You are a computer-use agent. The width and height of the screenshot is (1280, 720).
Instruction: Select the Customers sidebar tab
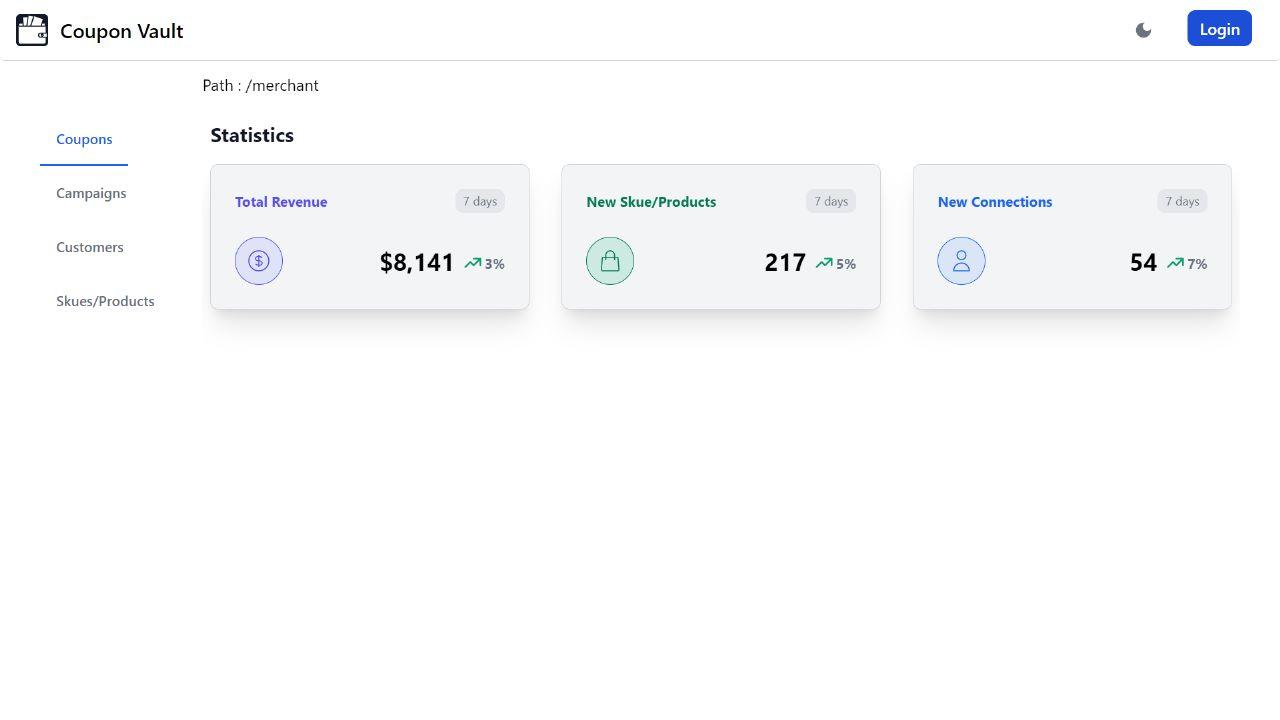pos(90,247)
